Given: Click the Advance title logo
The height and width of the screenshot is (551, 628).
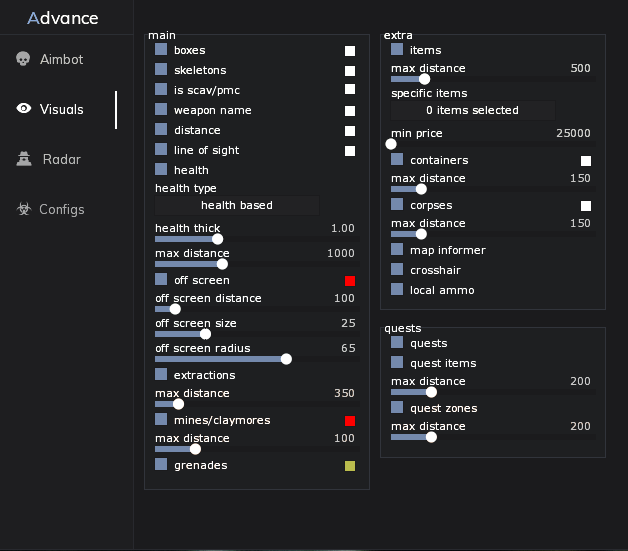Looking at the screenshot, I should [x=63, y=18].
